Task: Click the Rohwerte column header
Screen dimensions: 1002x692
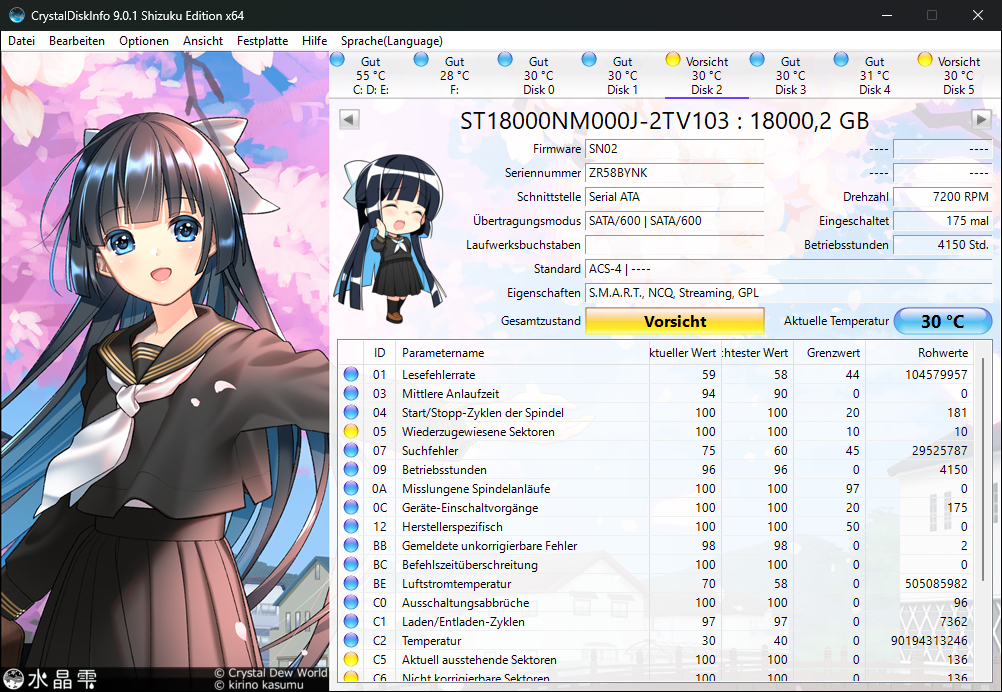Action: (921, 353)
